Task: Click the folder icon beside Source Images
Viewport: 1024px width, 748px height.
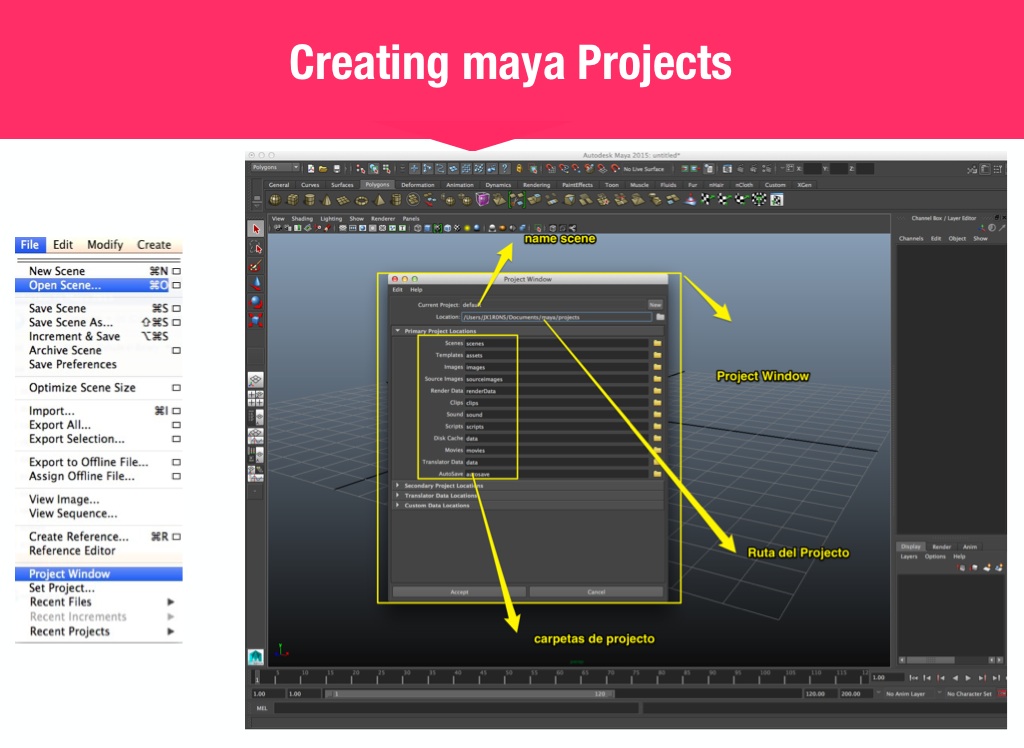Action: pos(657,379)
